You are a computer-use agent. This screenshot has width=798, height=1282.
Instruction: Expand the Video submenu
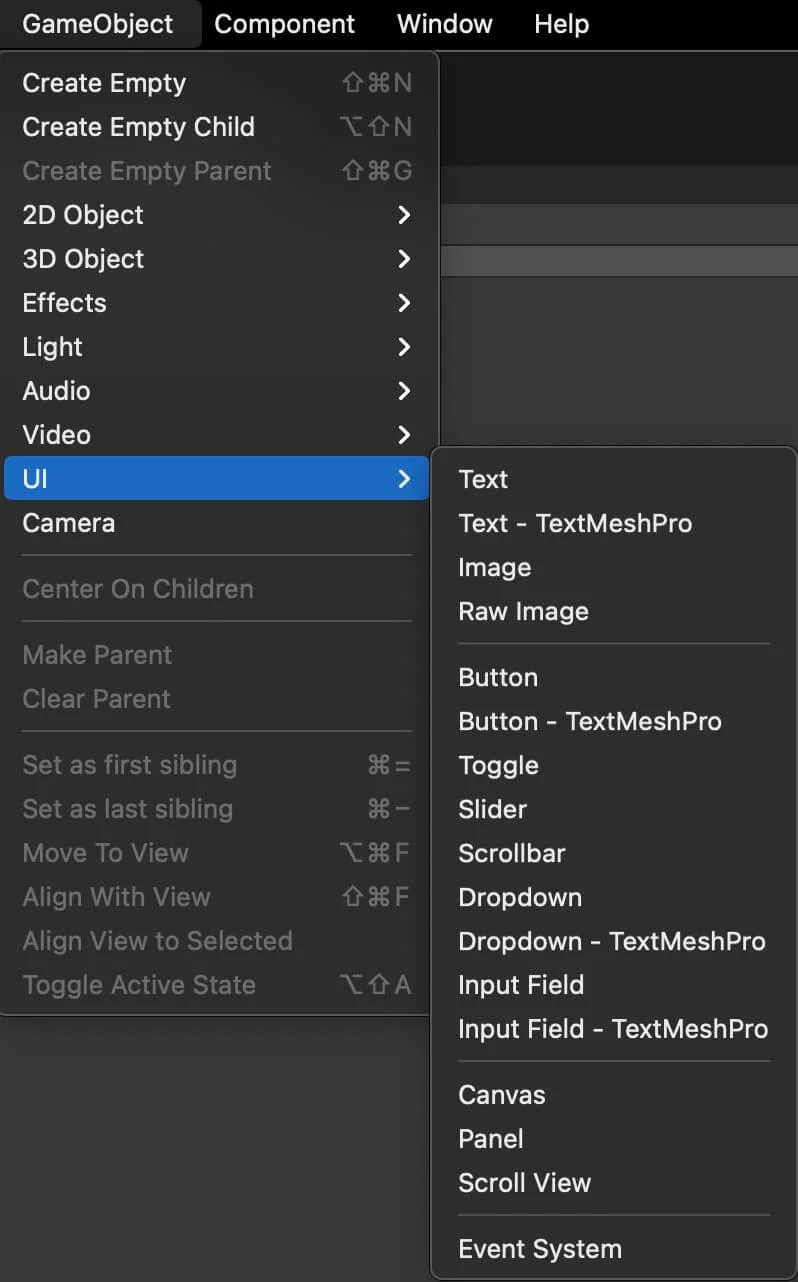(x=217, y=435)
